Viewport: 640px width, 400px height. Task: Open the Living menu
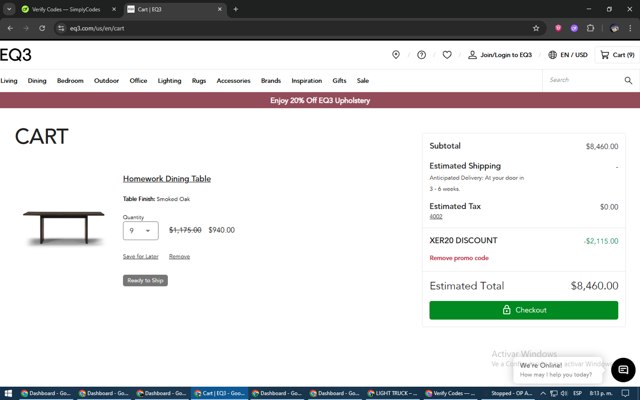(x=9, y=81)
